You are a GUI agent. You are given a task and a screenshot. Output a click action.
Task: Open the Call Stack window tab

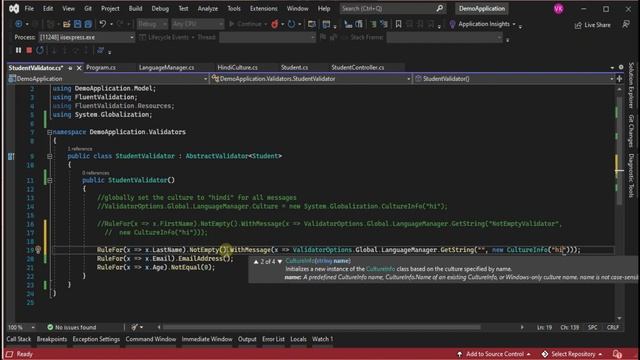point(19,339)
